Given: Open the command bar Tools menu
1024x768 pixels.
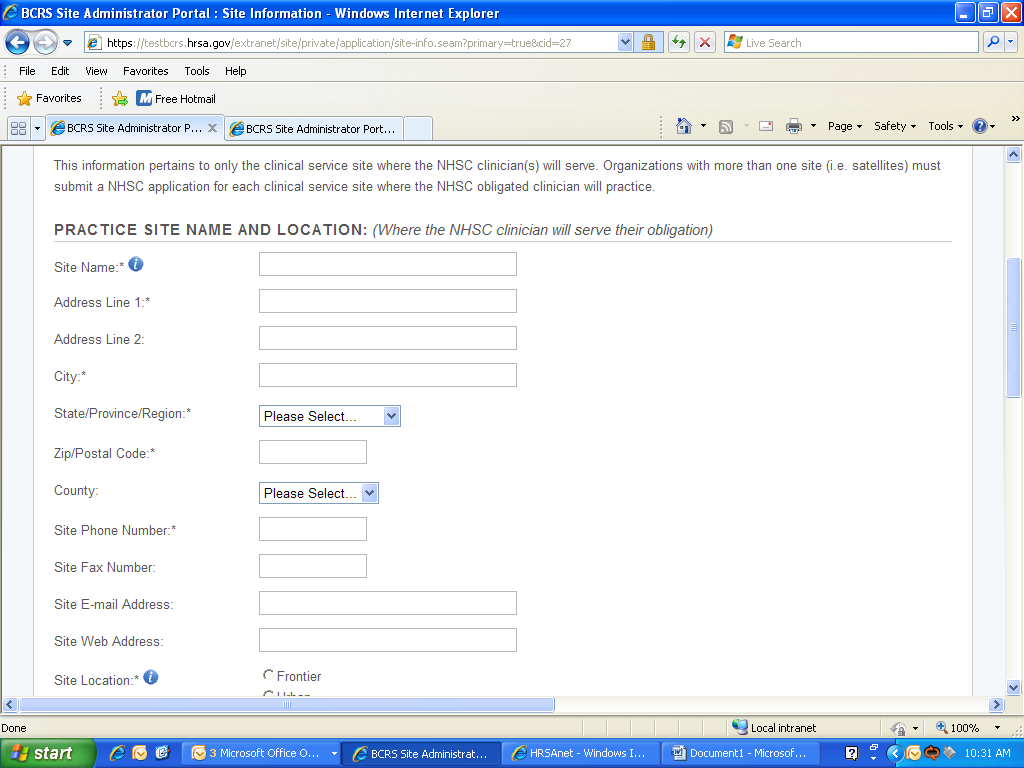Looking at the screenshot, I should pyautogui.click(x=946, y=126).
